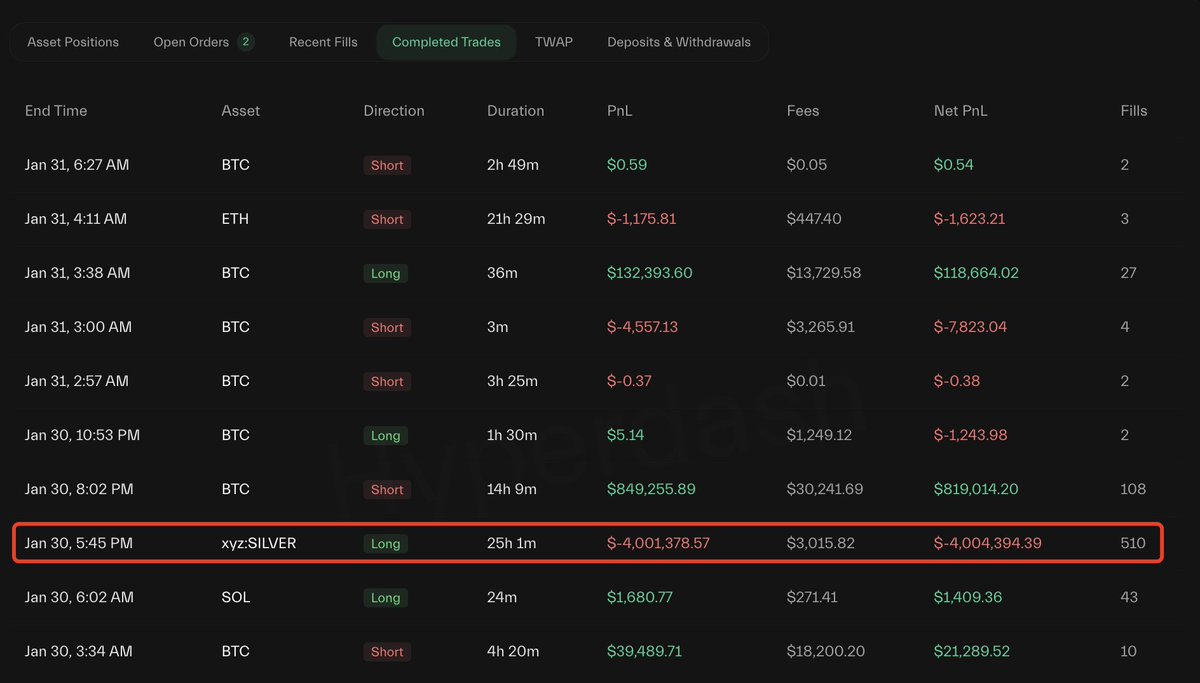Click the Fills column header
The height and width of the screenshot is (683, 1200).
1134,111
